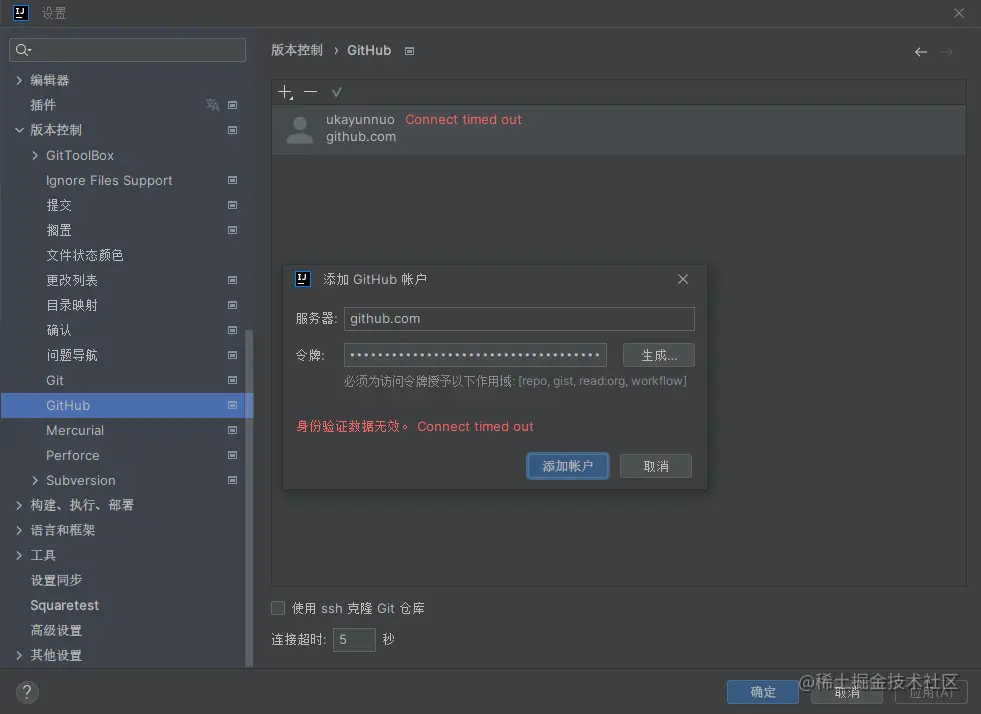Close the 添加 GitHub 帐户 dialog

pos(683,279)
